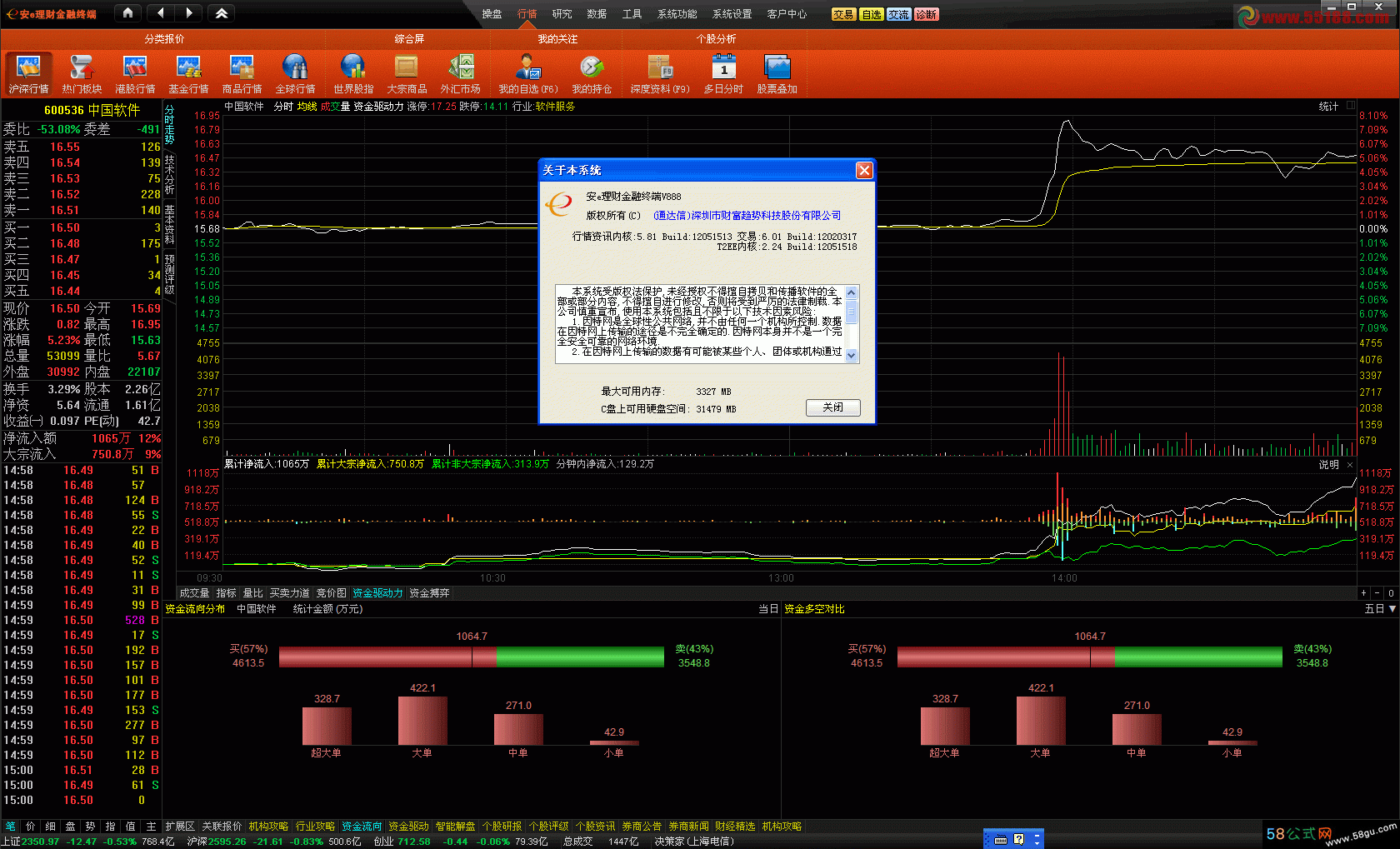Open 沪深行情 market quotes icon
1400x849 pixels.
28,74
